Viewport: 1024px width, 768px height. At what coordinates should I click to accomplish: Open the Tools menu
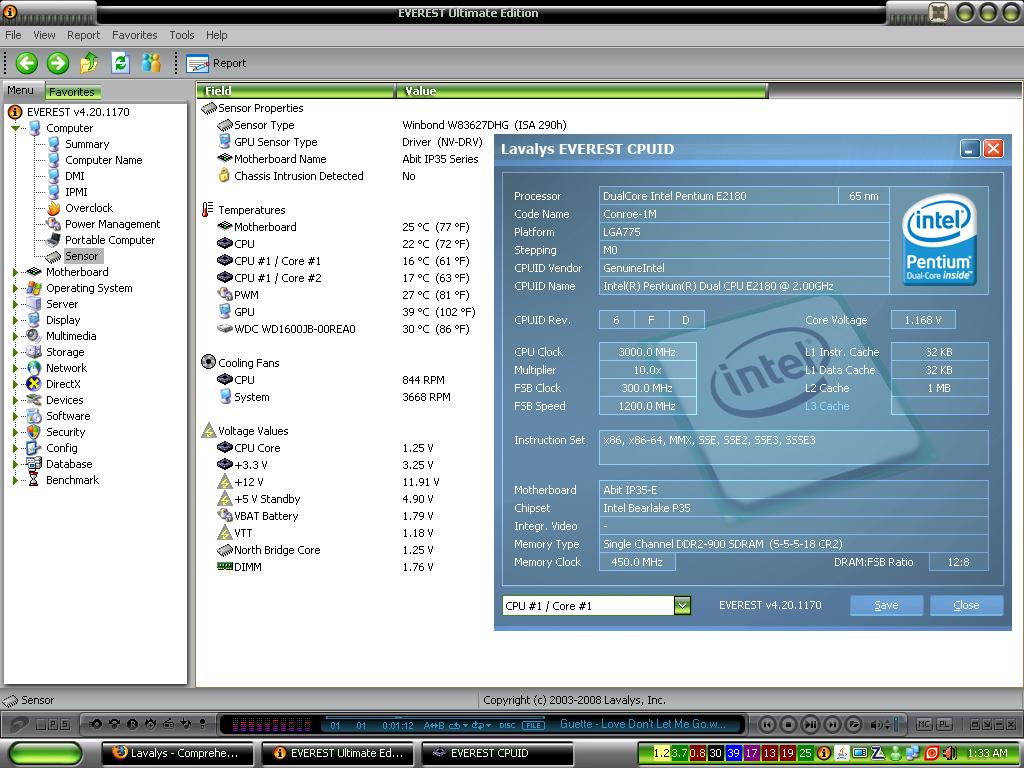(x=182, y=35)
